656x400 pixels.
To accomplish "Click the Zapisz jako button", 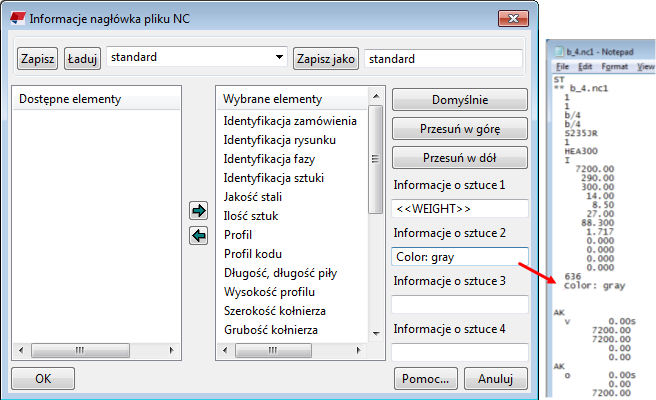I will click(326, 59).
